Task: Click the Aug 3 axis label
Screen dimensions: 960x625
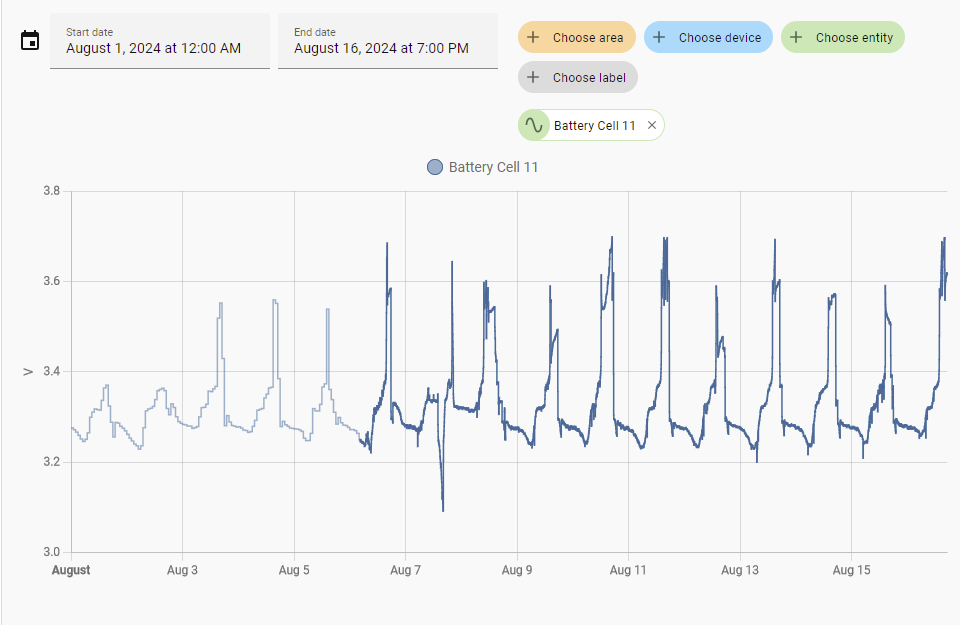Action: click(182, 570)
